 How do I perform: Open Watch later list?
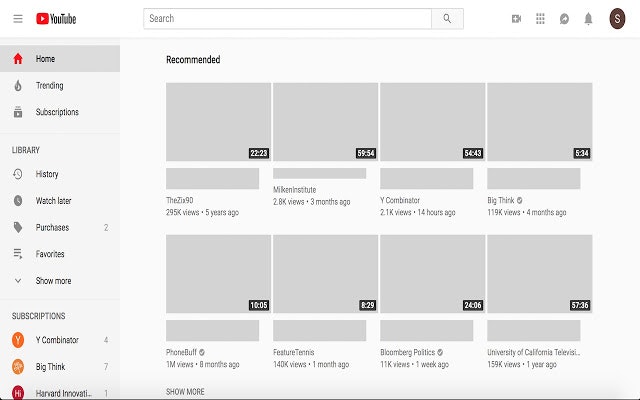(60, 201)
